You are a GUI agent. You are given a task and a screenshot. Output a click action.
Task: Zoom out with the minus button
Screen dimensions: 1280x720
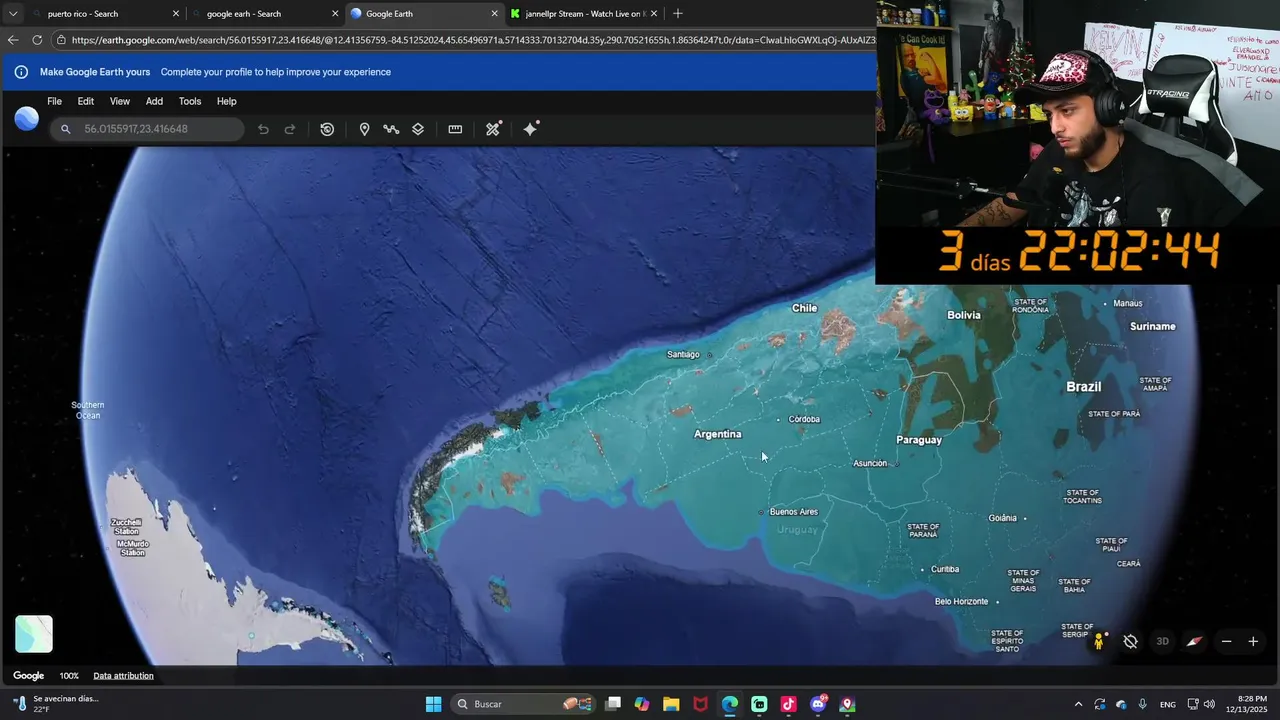coord(1226,642)
